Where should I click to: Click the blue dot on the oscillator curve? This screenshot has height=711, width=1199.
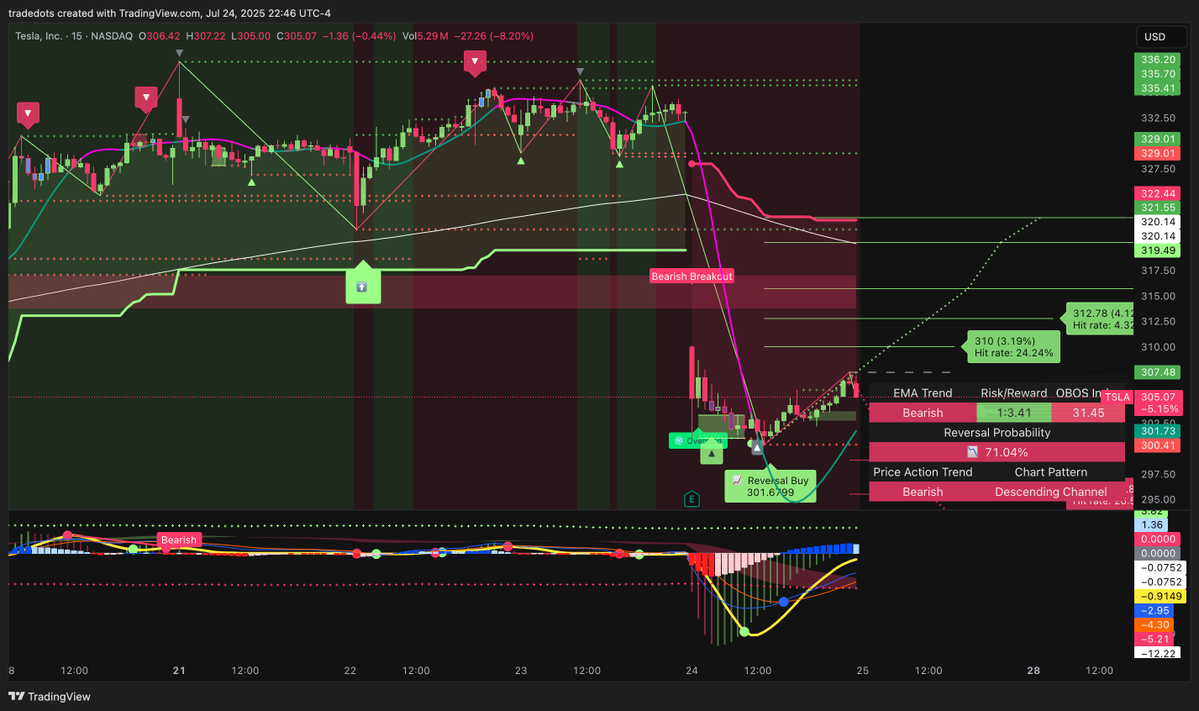(x=784, y=602)
